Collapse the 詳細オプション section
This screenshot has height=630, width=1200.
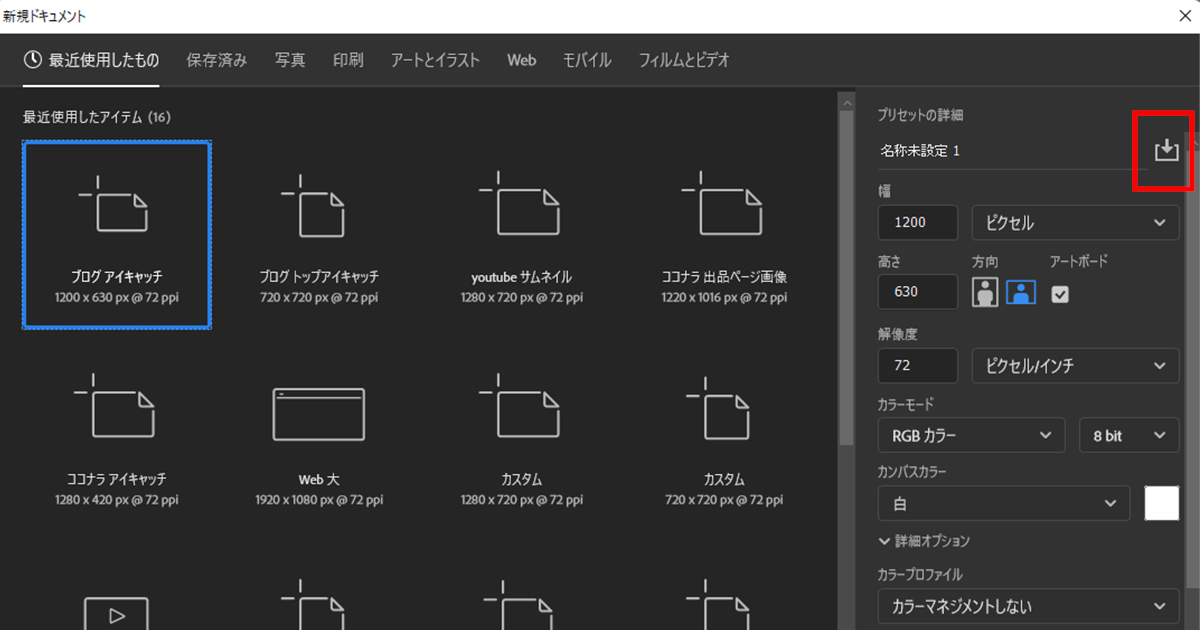[924, 541]
